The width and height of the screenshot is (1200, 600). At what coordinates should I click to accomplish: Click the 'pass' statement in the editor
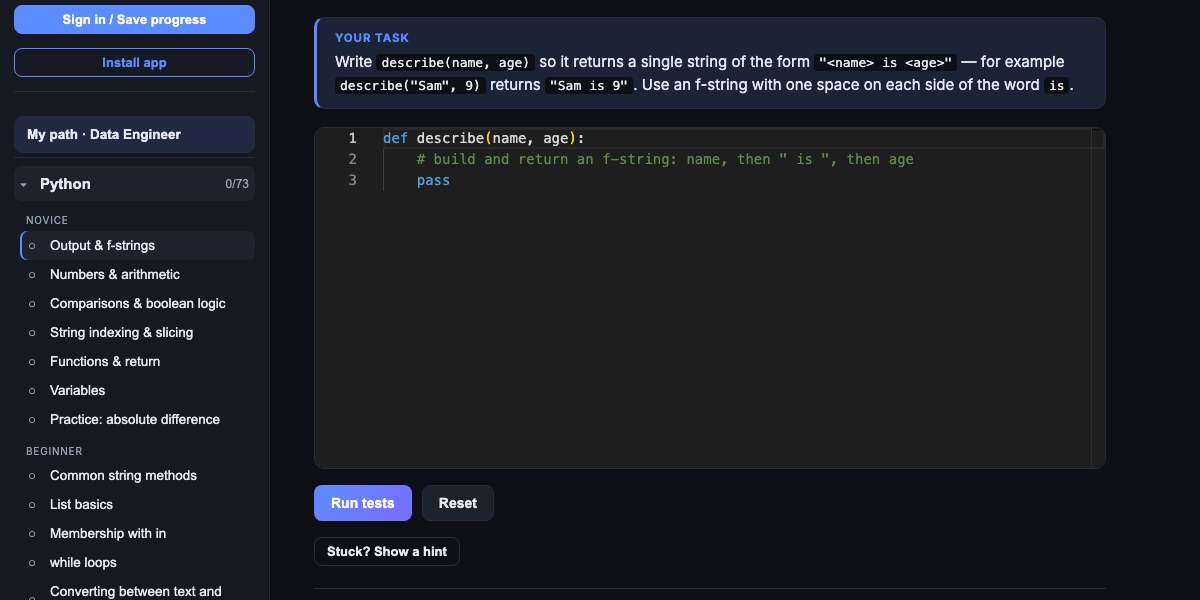coord(433,181)
